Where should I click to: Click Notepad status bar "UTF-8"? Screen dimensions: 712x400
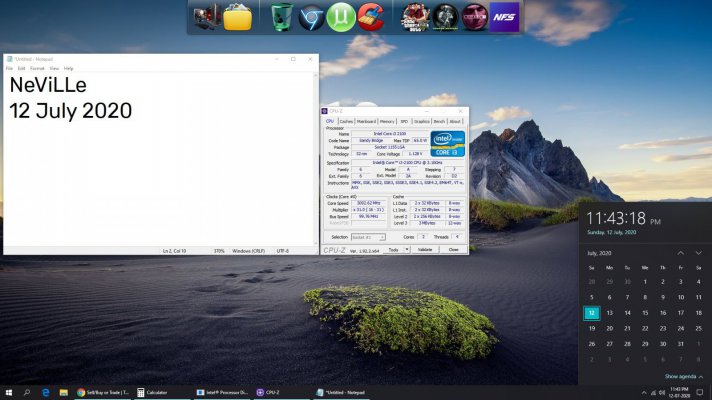[282, 251]
